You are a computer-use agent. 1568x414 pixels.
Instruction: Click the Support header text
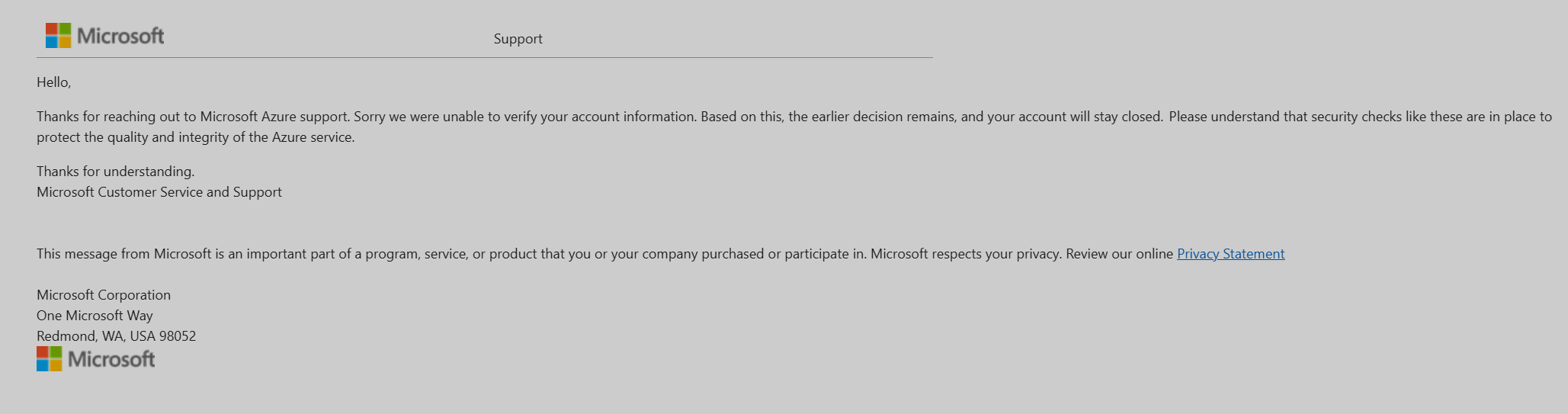(518, 39)
